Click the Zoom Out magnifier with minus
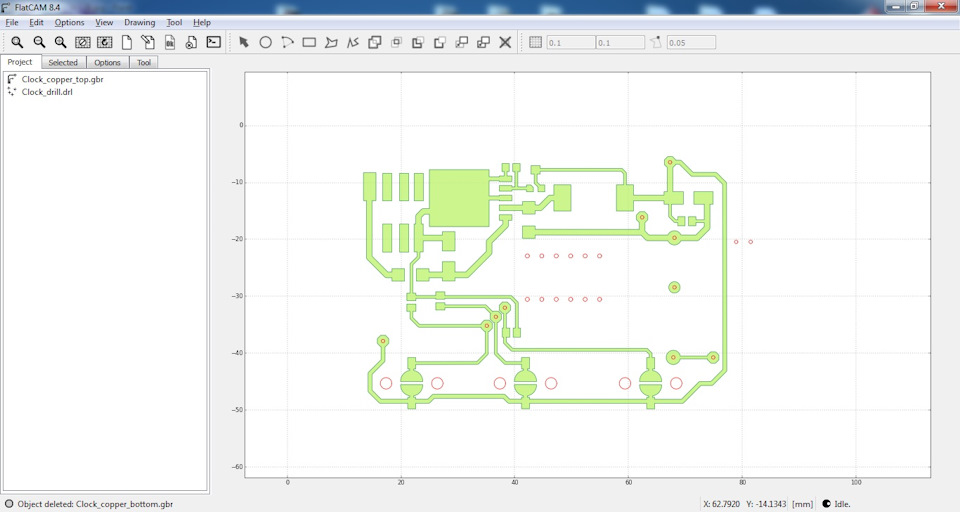The width and height of the screenshot is (960, 512). [39, 42]
